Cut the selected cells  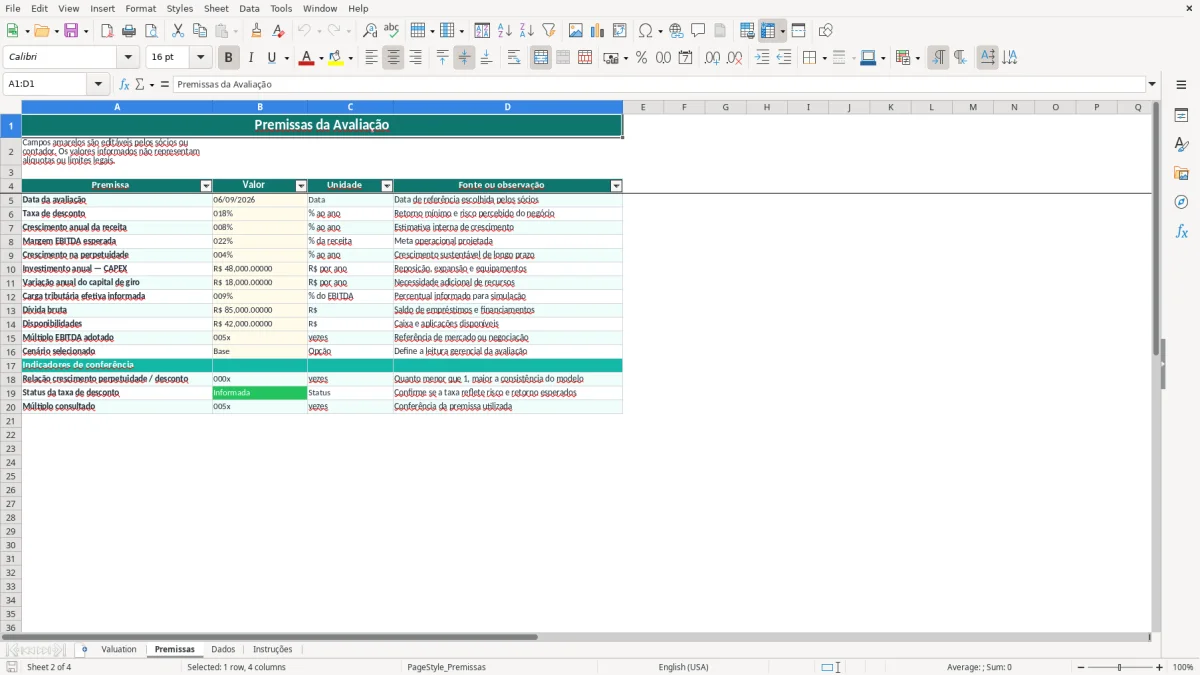click(178, 31)
